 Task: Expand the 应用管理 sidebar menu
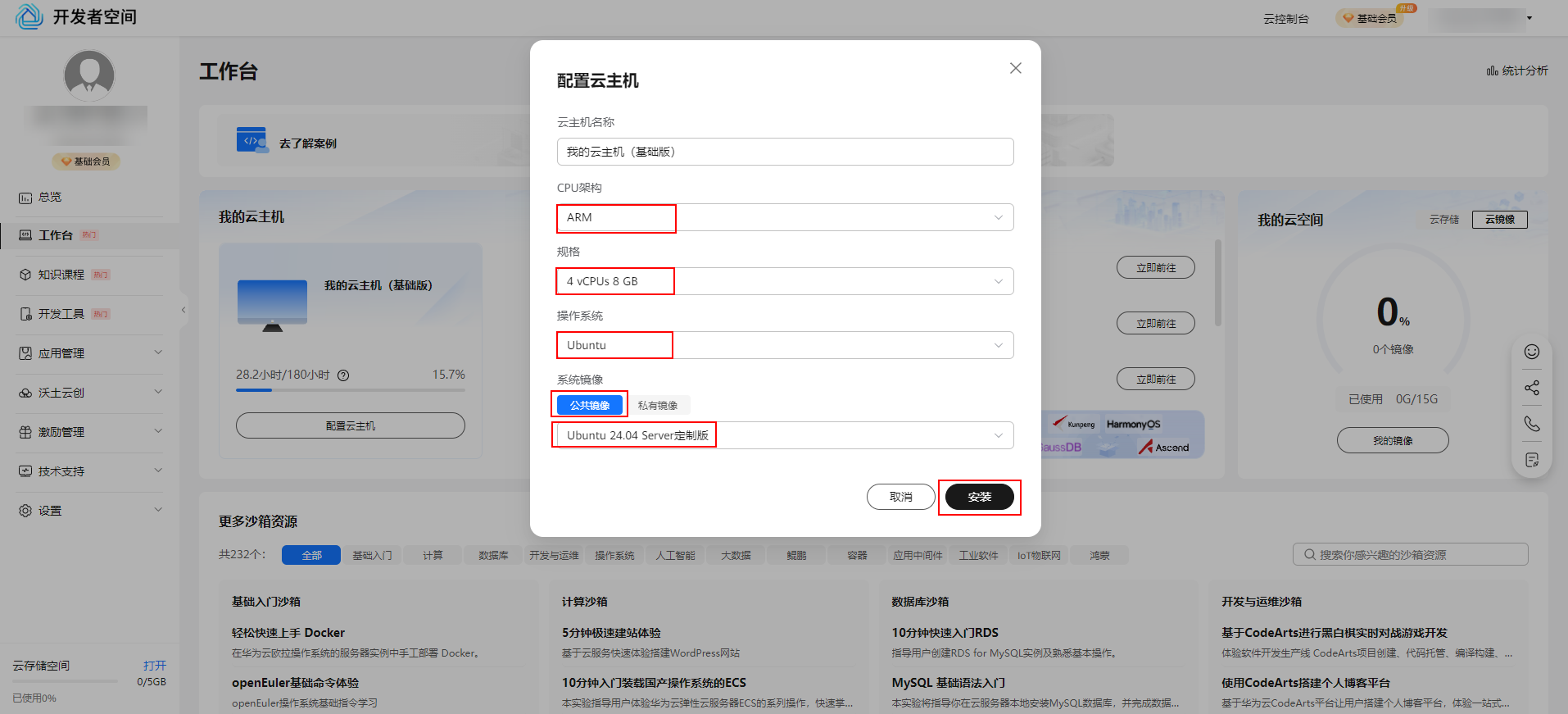pyautogui.click(x=158, y=352)
